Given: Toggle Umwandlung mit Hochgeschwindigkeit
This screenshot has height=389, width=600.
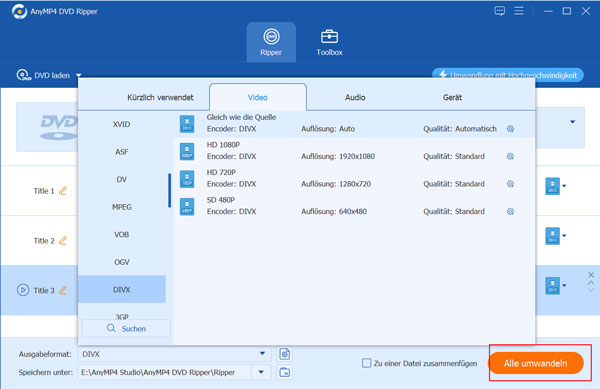Looking at the screenshot, I should (x=508, y=75).
